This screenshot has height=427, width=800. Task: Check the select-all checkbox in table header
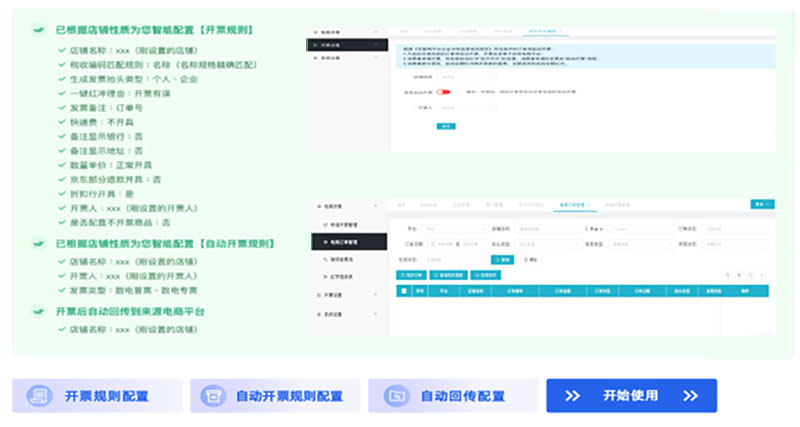(x=404, y=291)
